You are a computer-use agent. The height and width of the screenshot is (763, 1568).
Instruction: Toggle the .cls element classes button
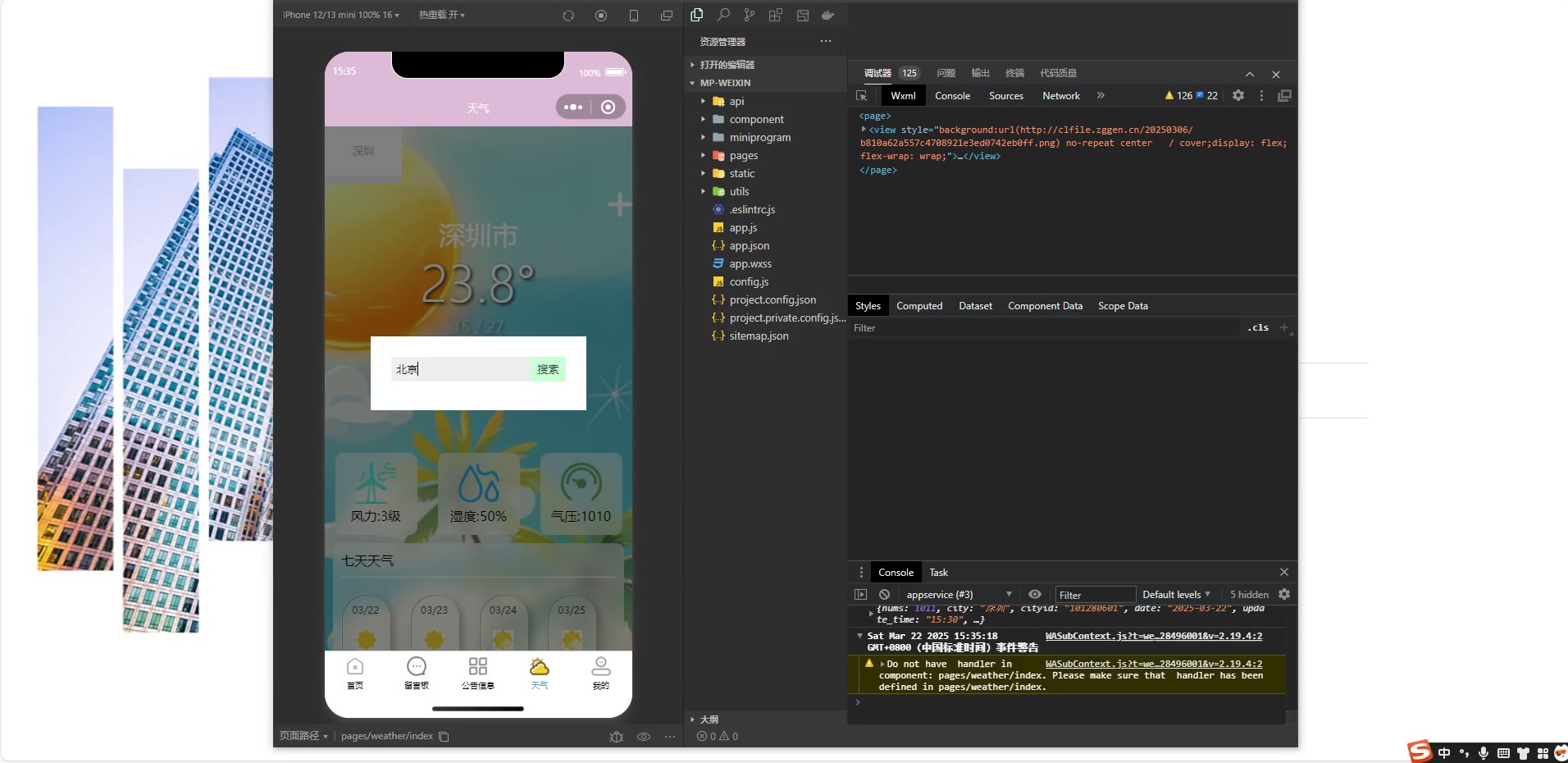(x=1258, y=328)
